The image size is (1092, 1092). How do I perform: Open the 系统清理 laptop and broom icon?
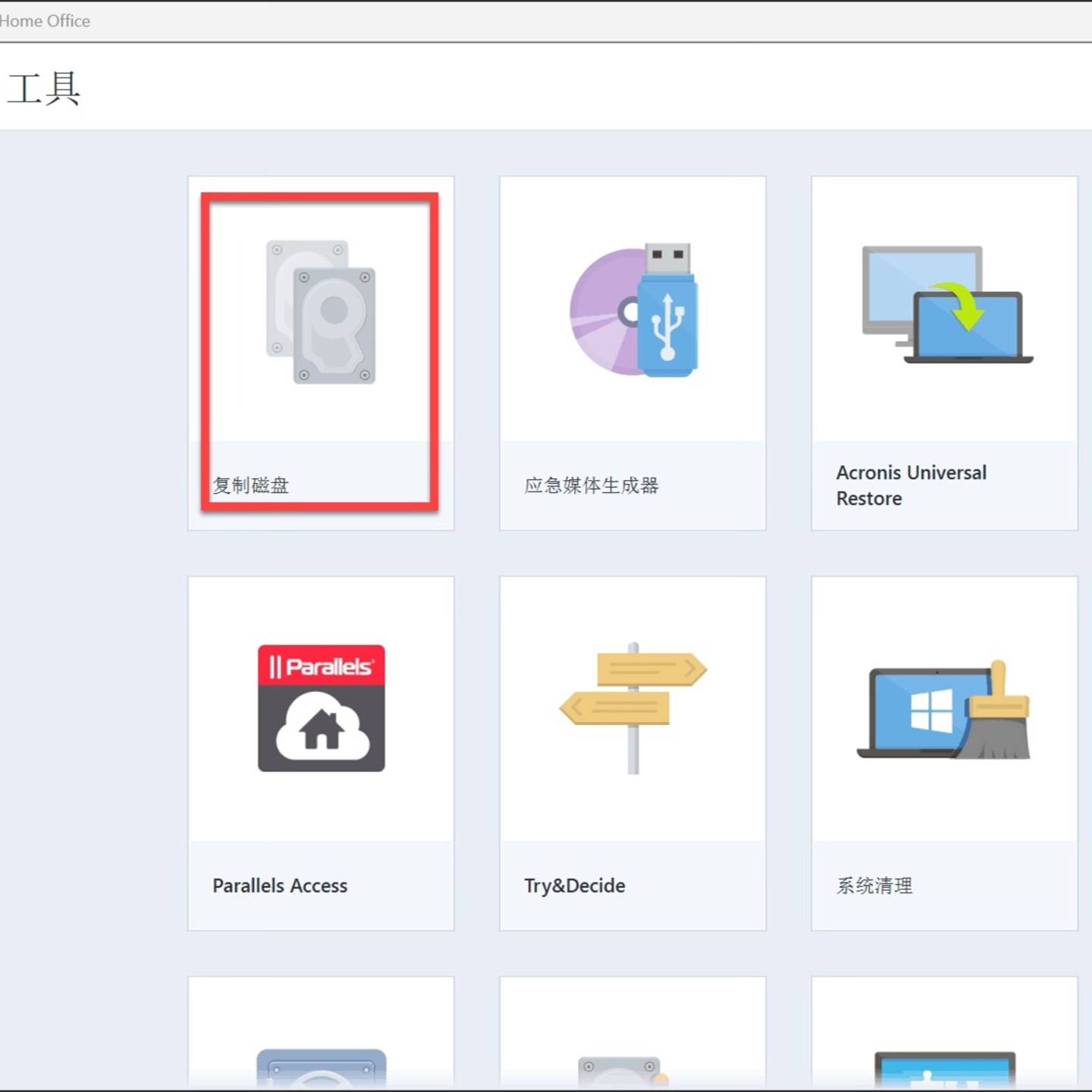(x=944, y=710)
